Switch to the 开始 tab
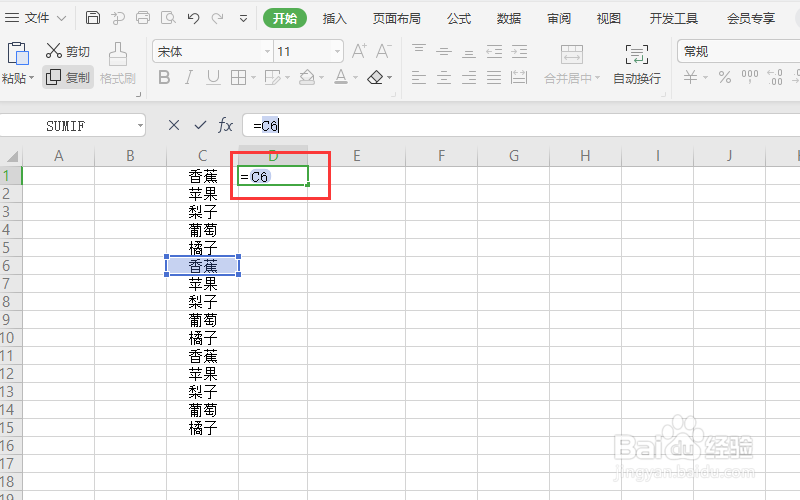 pos(285,18)
